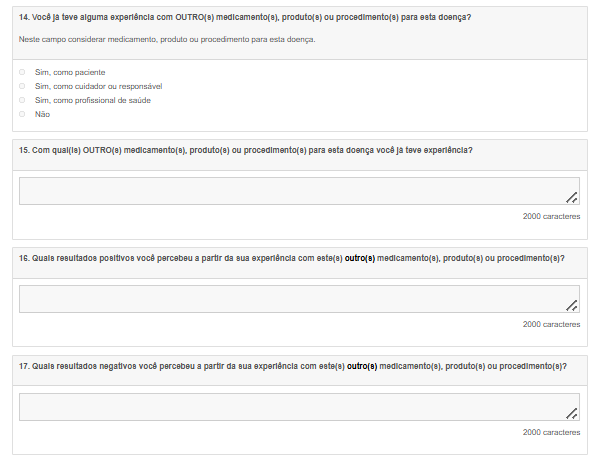The width and height of the screenshot is (592, 456).
Task: Click question 14 heading text
Action: coord(245,17)
